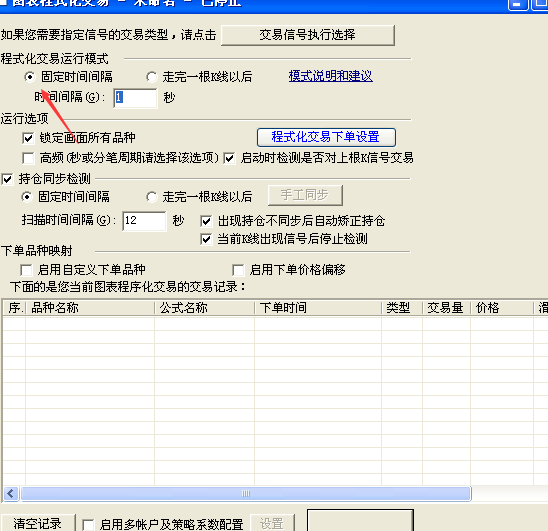Screen dimensions: 548x531
Task: Select 走完一根K线以后 for the run mode
Action: 151,77
